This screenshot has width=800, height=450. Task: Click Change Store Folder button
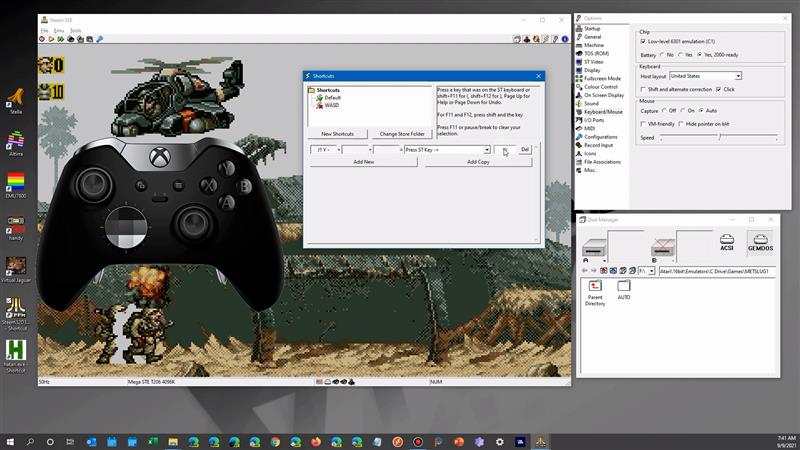click(x=402, y=134)
